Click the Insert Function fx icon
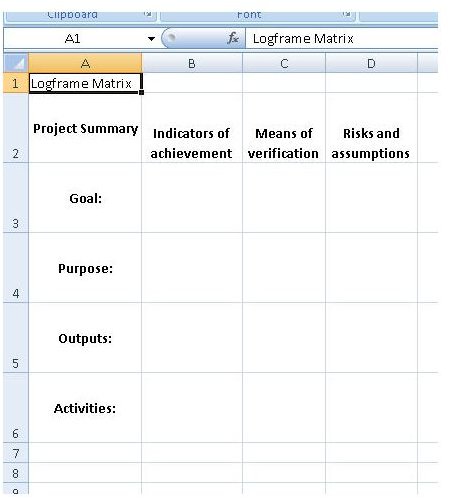Screen dimensions: 450x498 tap(233, 38)
